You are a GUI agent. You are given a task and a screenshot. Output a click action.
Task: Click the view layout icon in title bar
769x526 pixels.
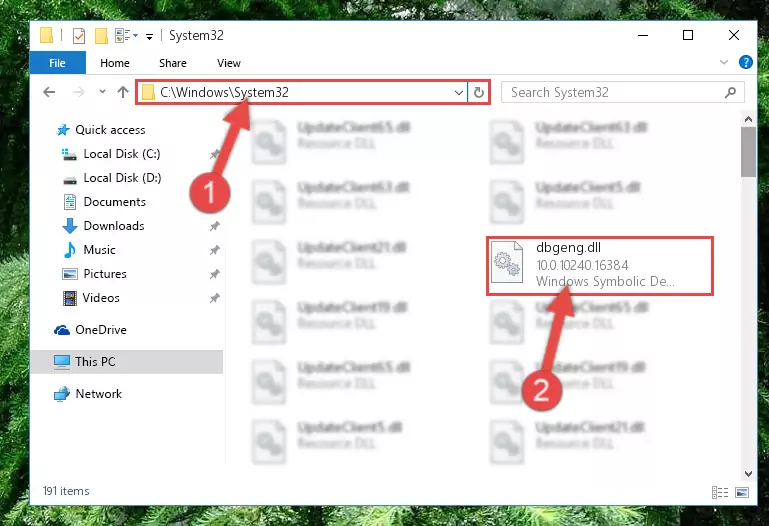tap(123, 35)
